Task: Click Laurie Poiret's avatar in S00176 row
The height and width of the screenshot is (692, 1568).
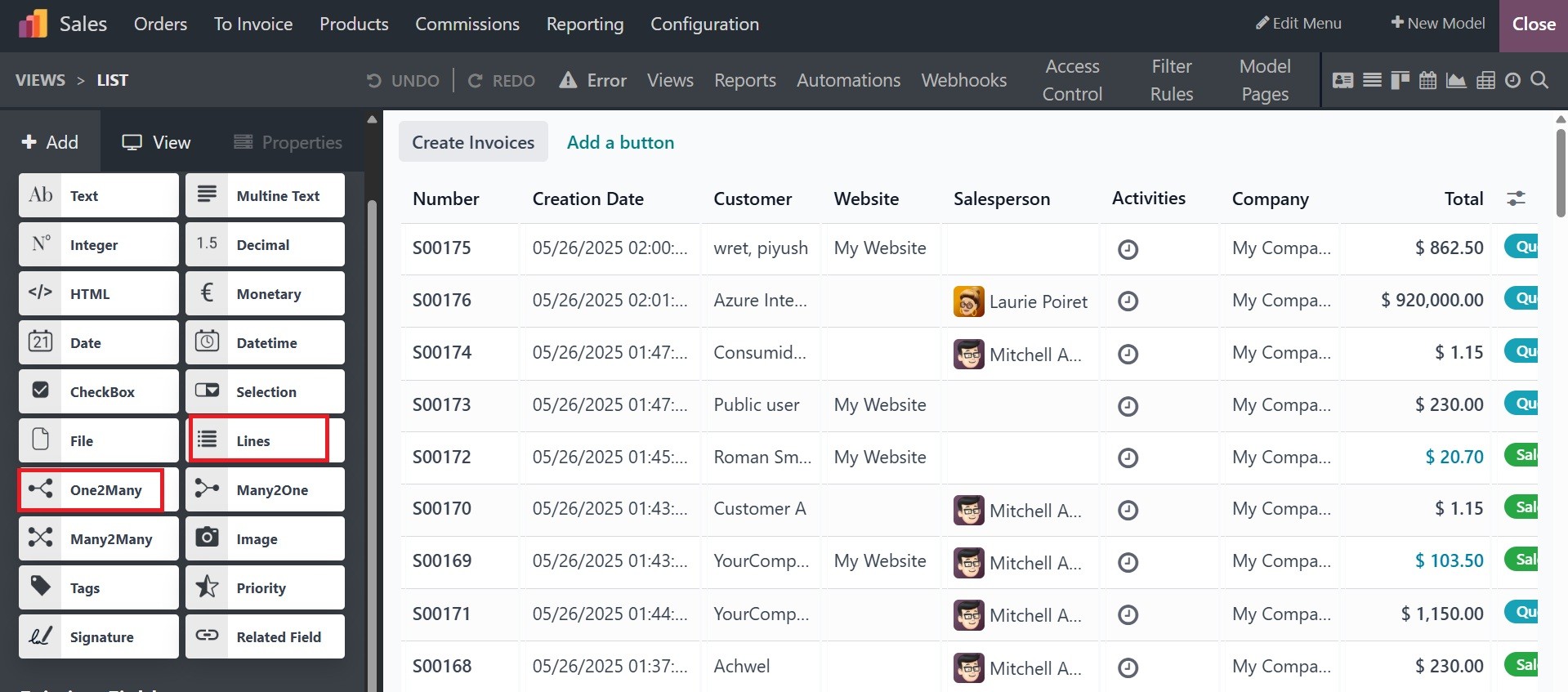Action: pyautogui.click(x=968, y=301)
